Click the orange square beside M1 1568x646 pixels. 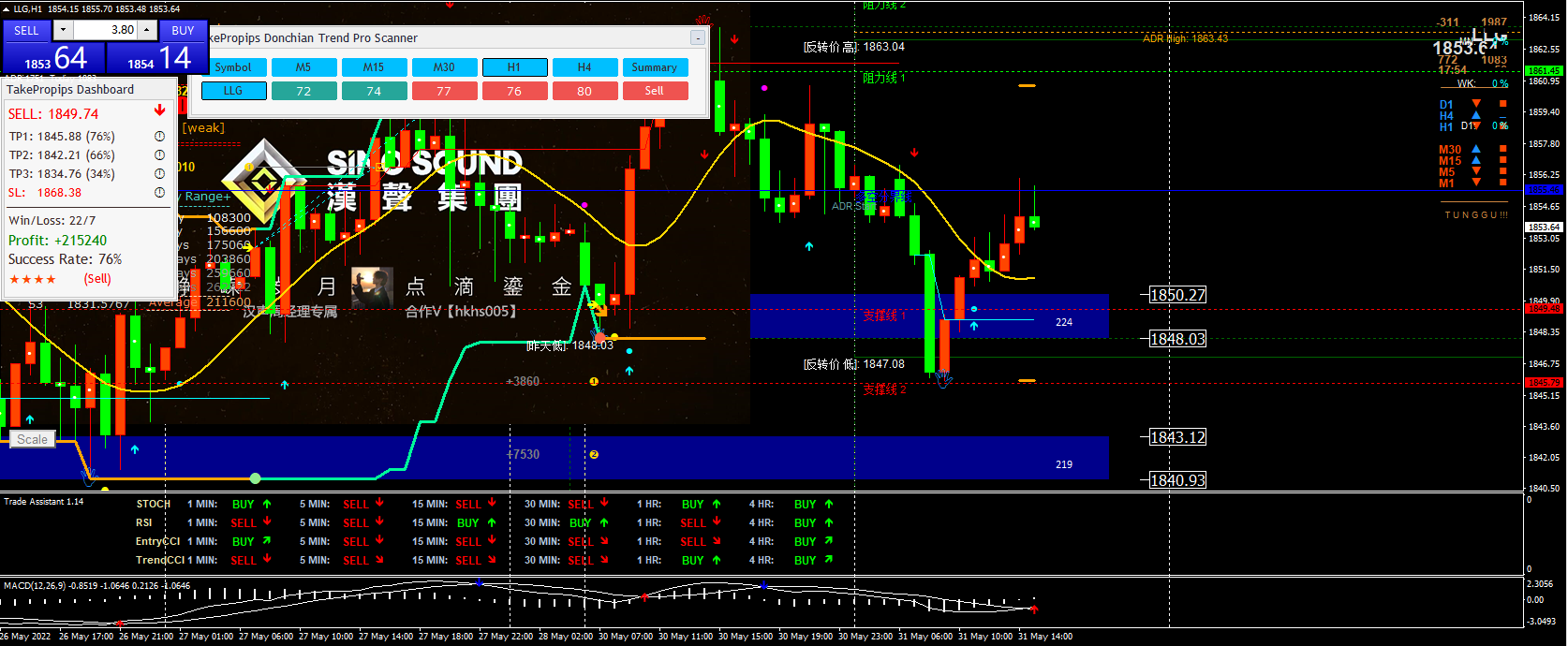tap(1502, 183)
